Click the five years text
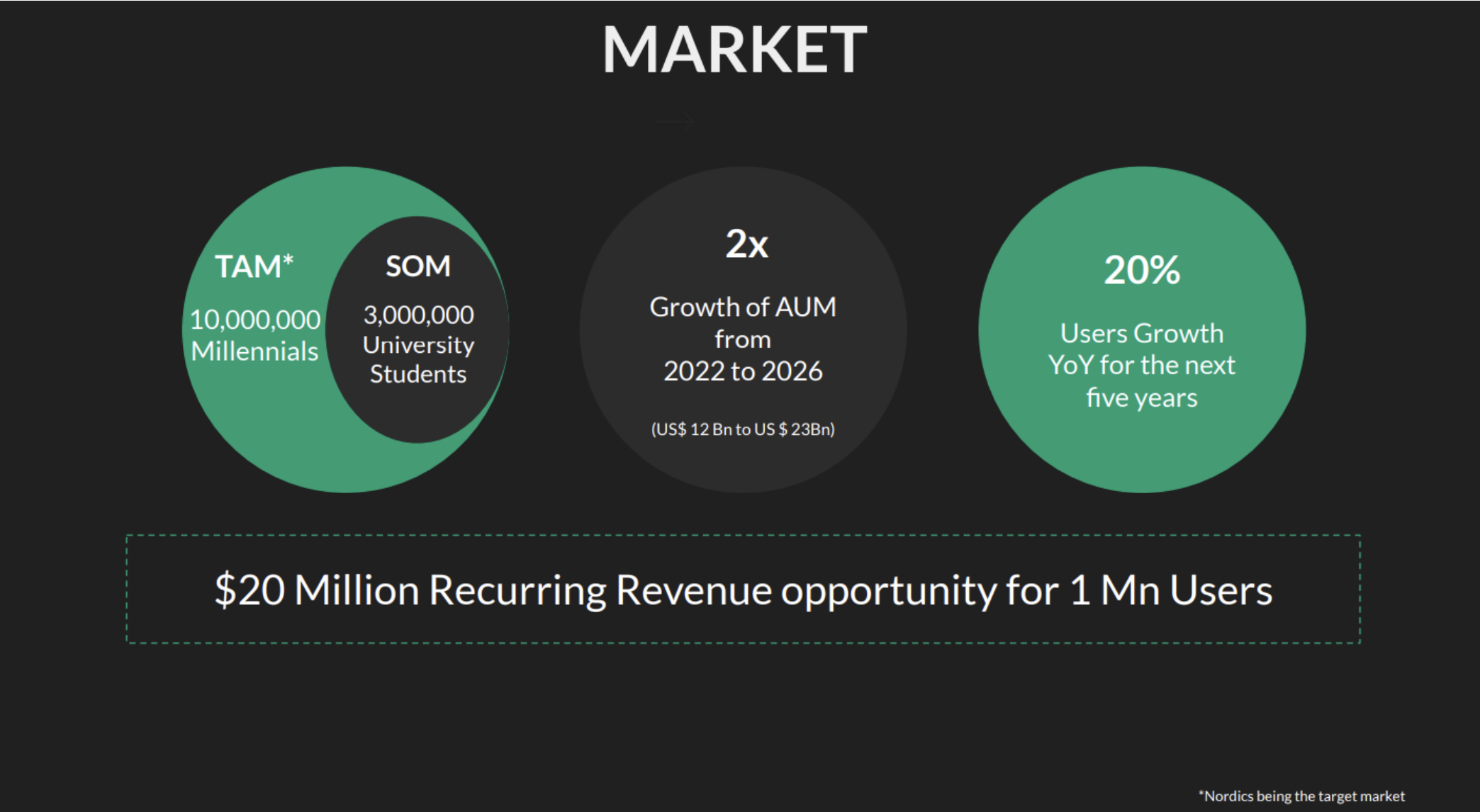The width and height of the screenshot is (1480, 812). pyautogui.click(x=1142, y=397)
